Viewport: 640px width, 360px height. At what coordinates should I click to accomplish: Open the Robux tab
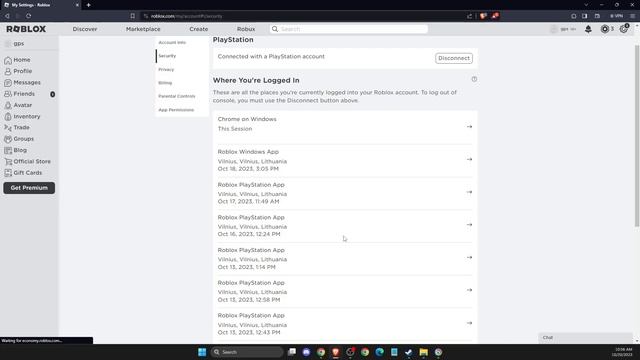246,29
